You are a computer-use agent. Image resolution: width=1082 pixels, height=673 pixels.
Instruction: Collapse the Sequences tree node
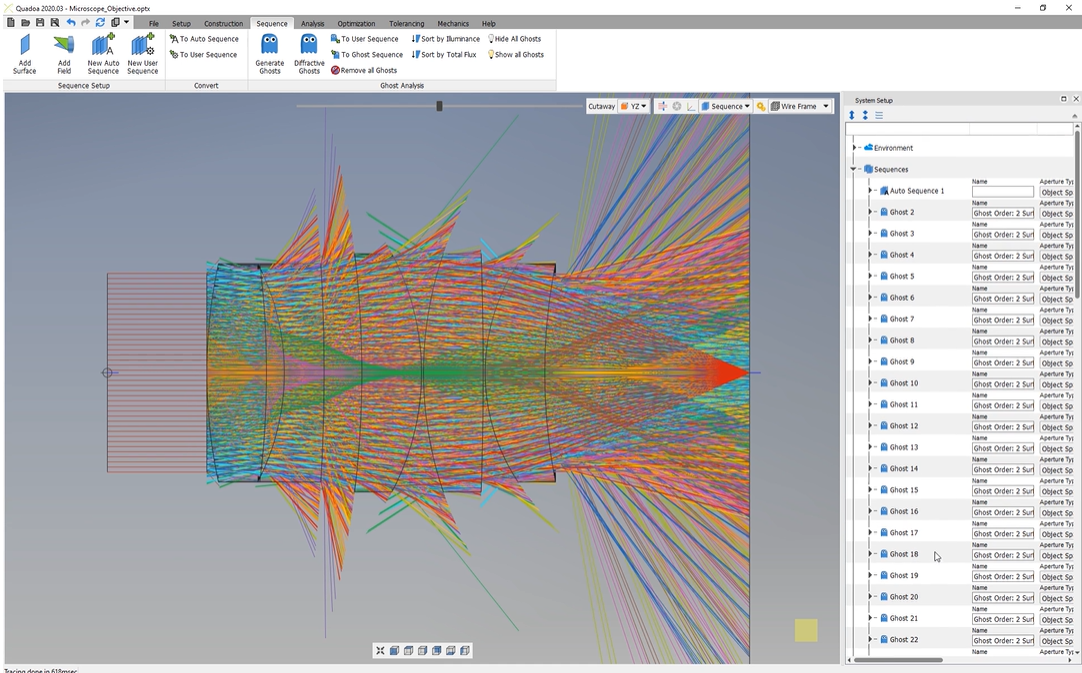(854, 169)
